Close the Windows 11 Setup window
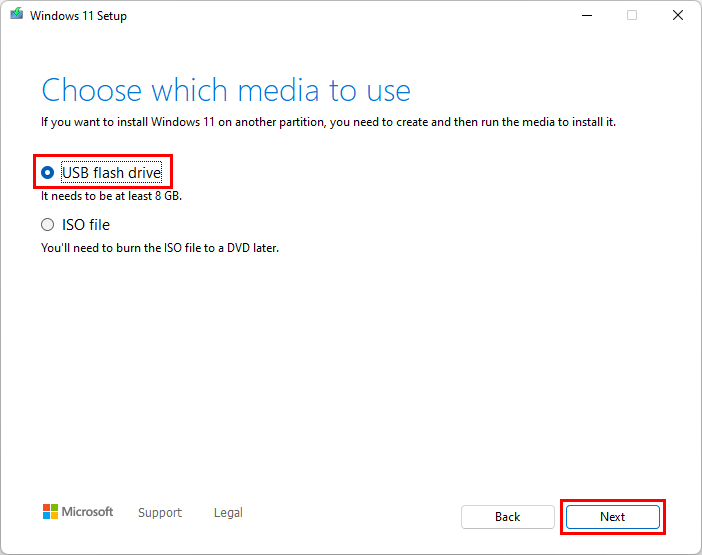Viewport: 702px width, 555px height. coord(679,16)
